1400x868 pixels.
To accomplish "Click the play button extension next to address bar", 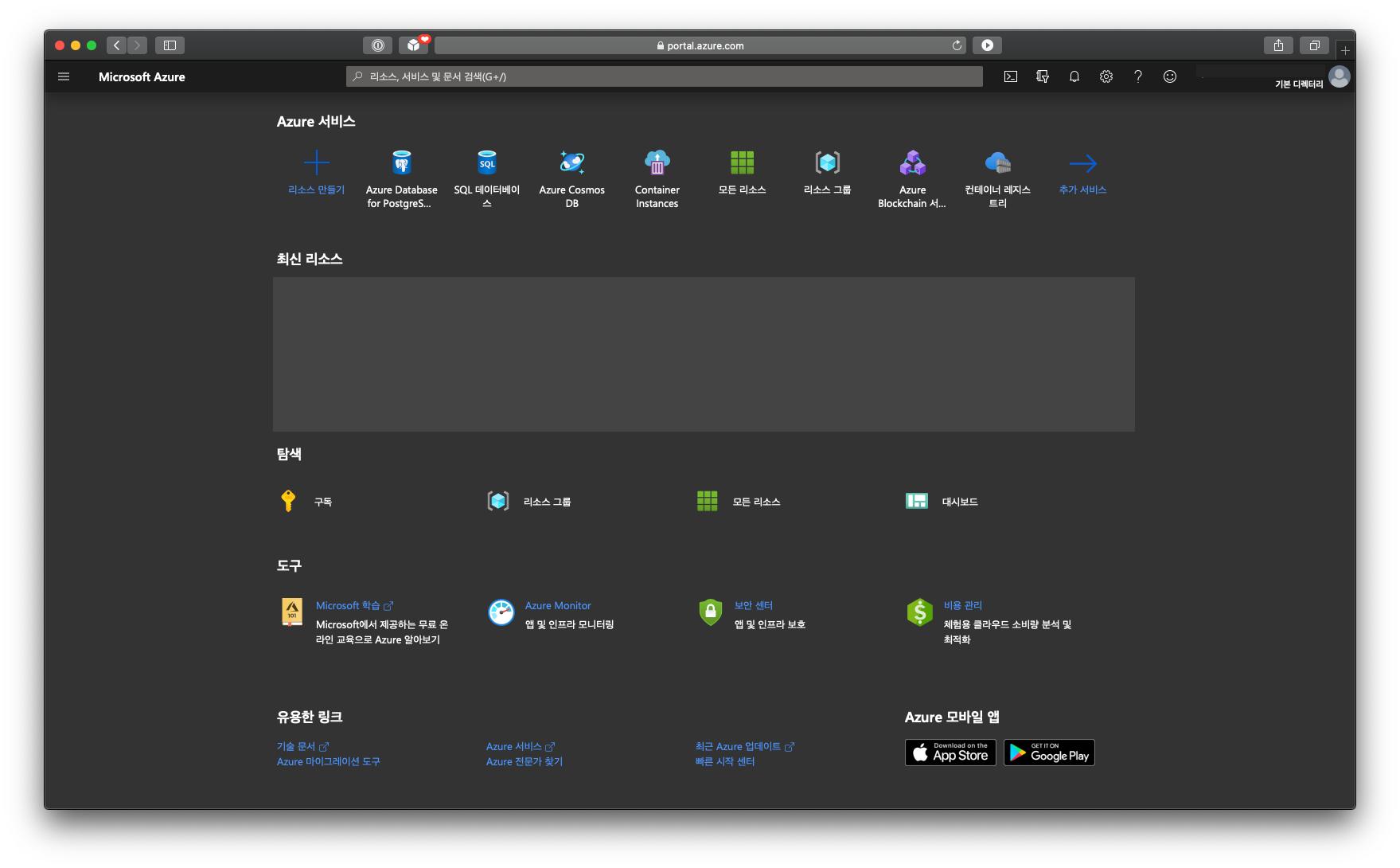I will click(x=987, y=45).
